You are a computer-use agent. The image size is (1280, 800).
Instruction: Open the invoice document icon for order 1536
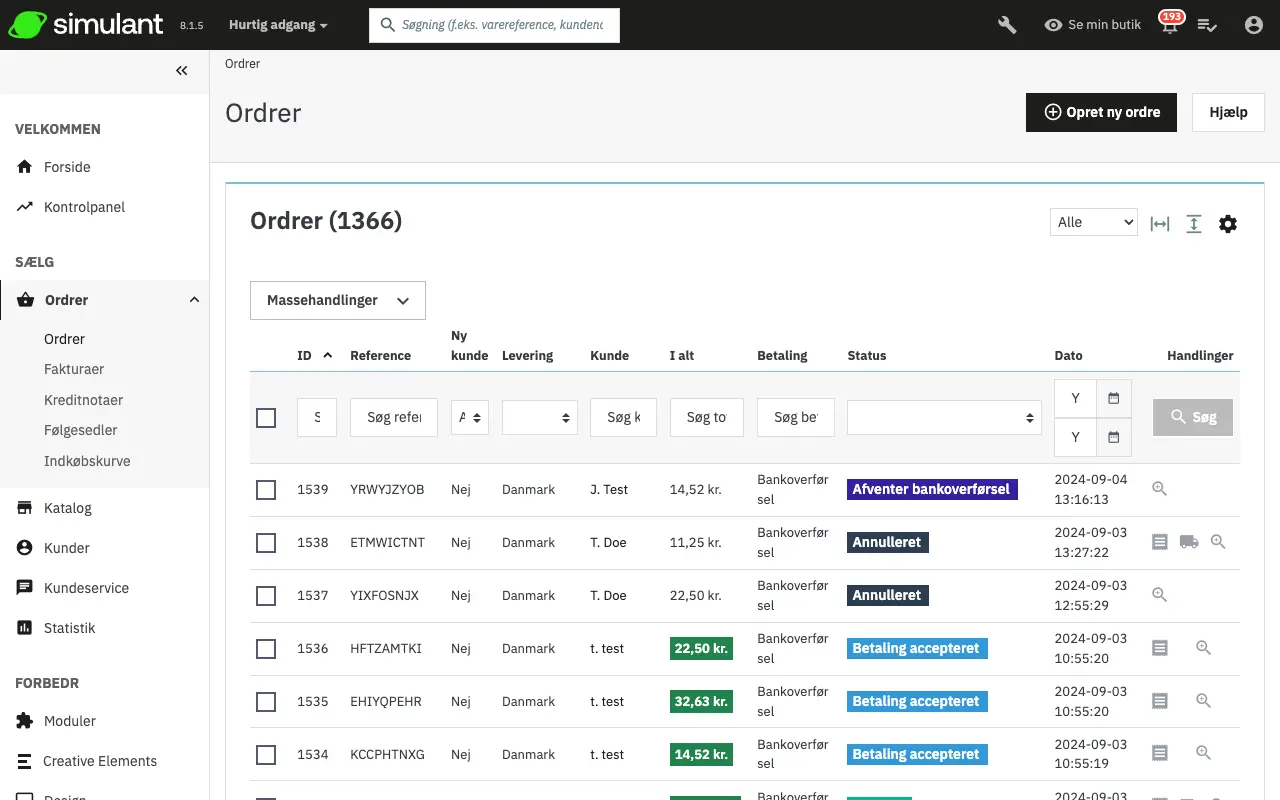pyautogui.click(x=1160, y=648)
